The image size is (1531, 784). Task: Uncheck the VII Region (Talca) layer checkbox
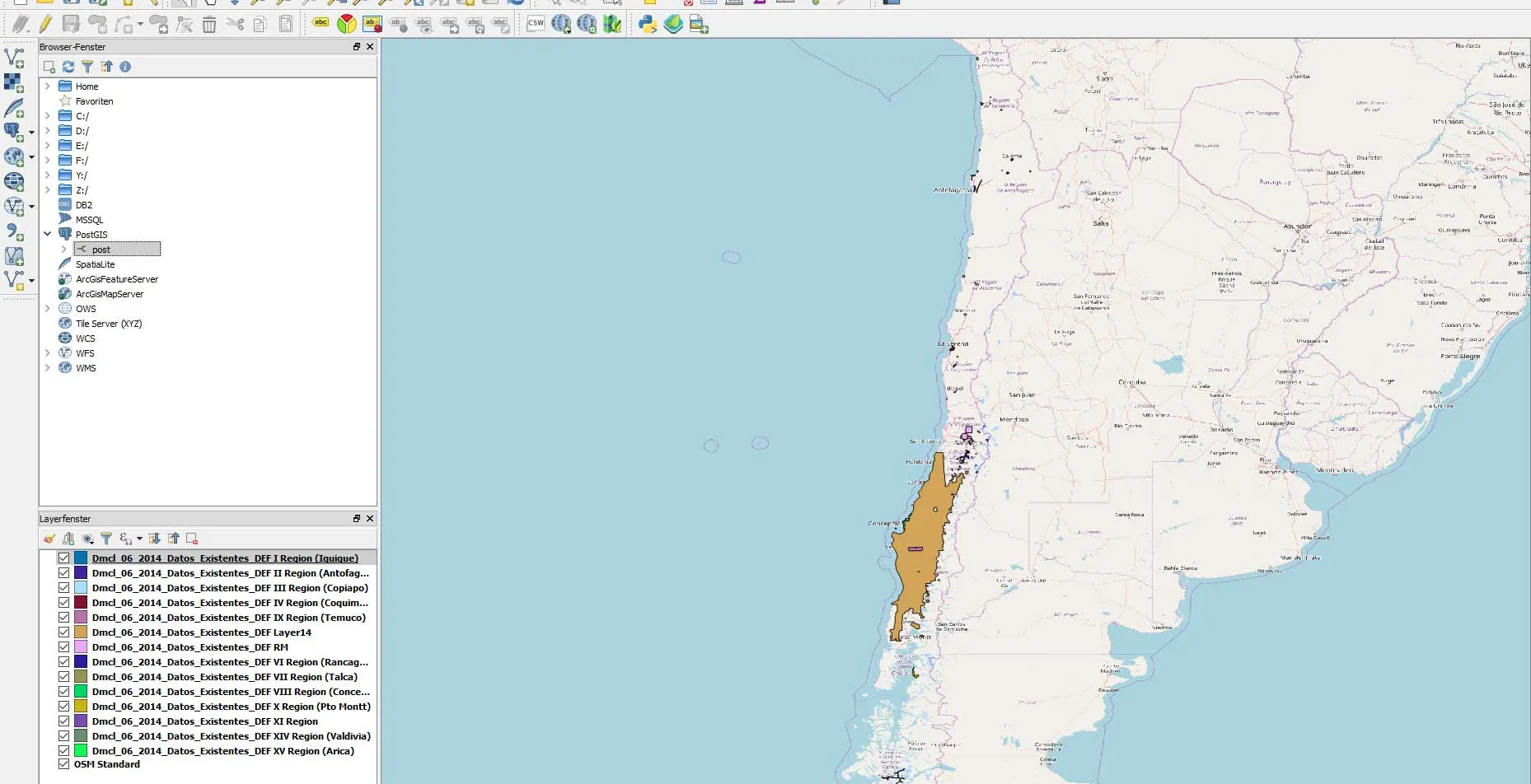pyautogui.click(x=63, y=677)
